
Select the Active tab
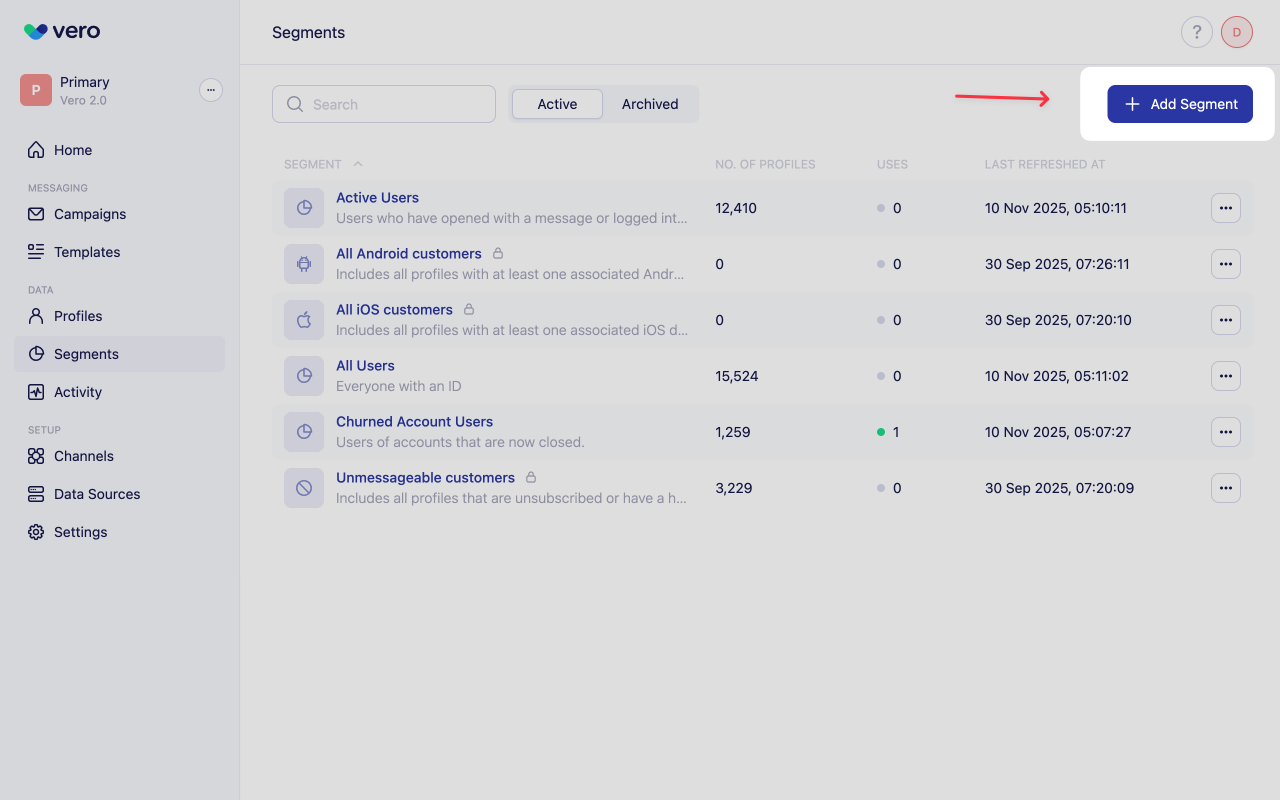pos(557,103)
